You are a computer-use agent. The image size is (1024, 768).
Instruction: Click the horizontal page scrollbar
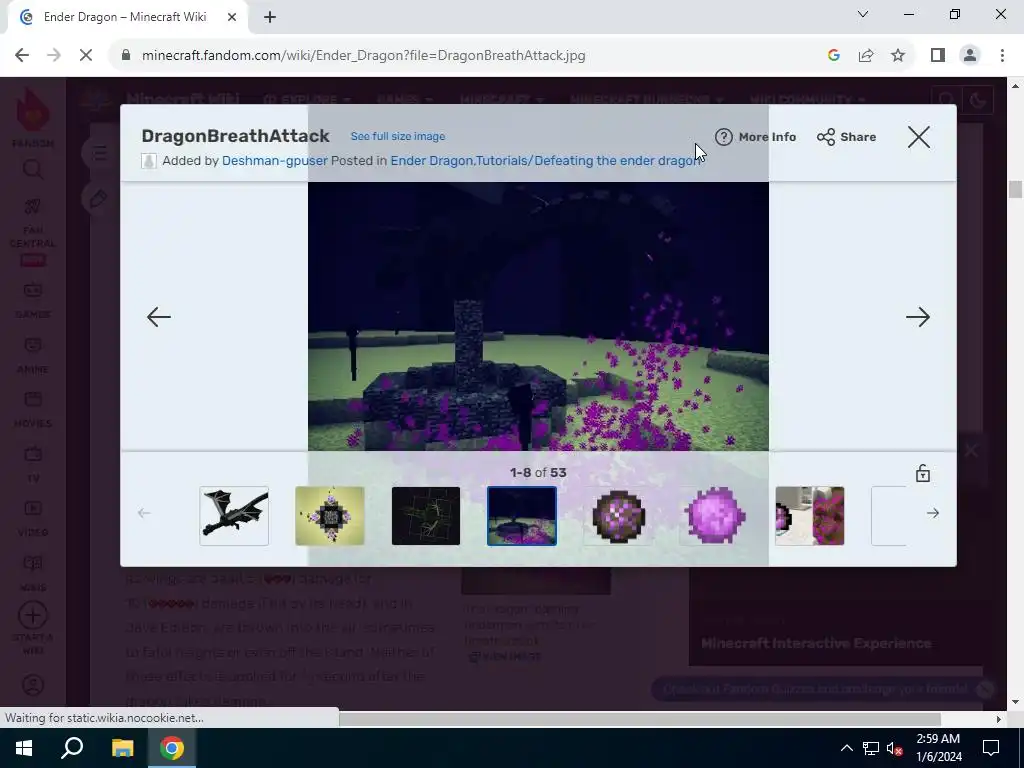tap(640, 719)
